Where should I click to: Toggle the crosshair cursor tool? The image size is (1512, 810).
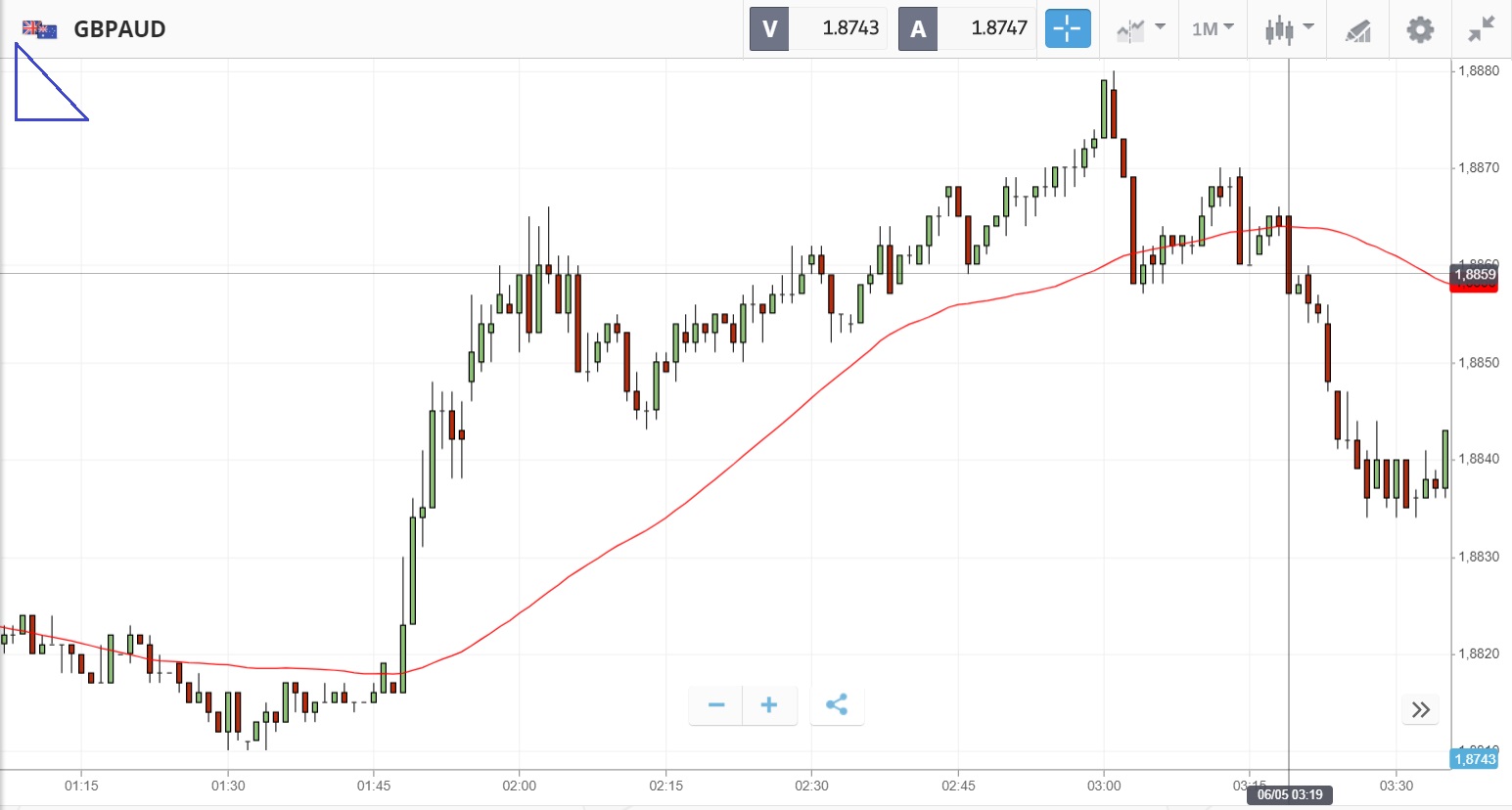1067,28
